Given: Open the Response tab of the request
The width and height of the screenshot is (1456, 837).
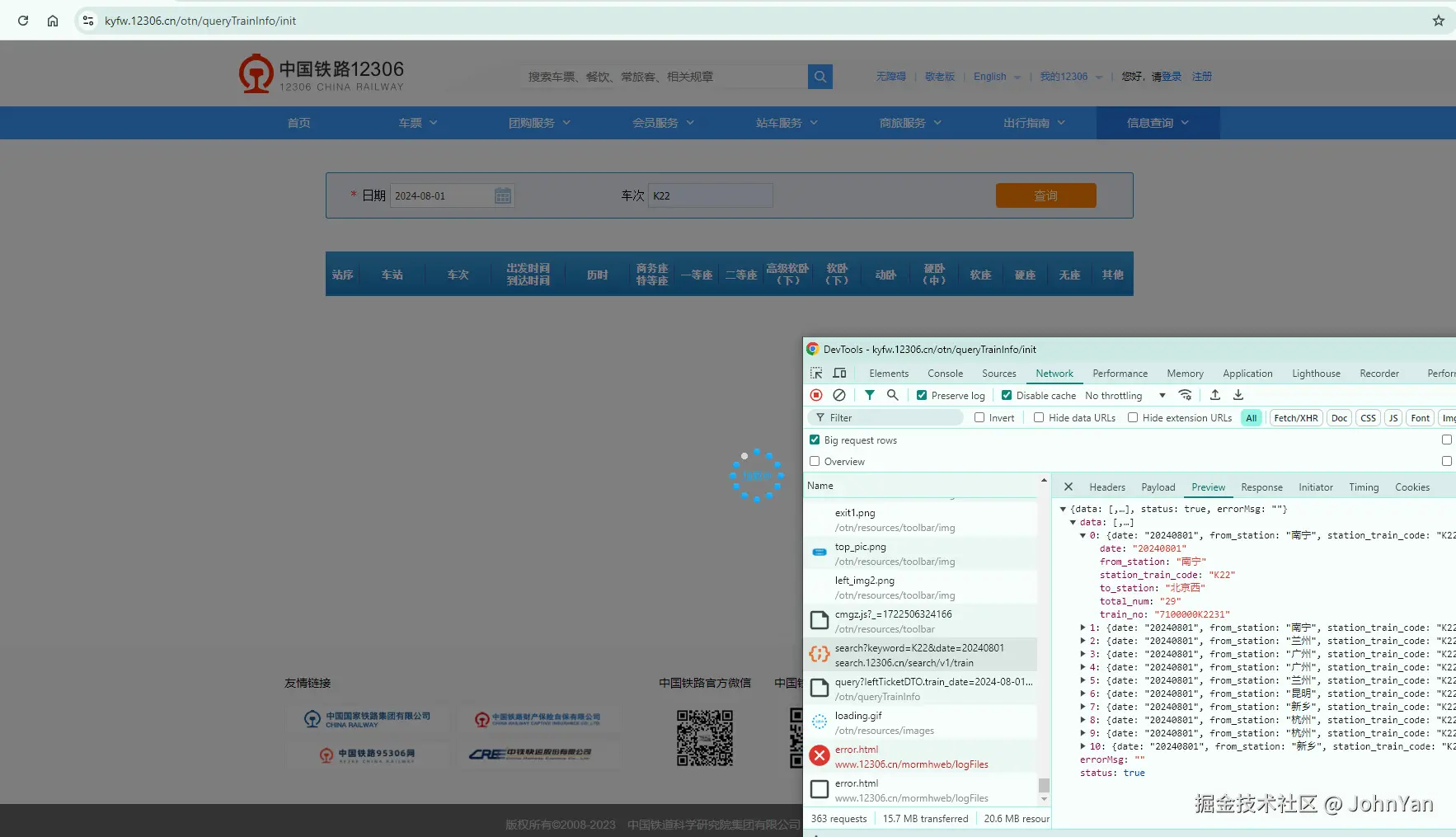Looking at the screenshot, I should tap(1261, 487).
